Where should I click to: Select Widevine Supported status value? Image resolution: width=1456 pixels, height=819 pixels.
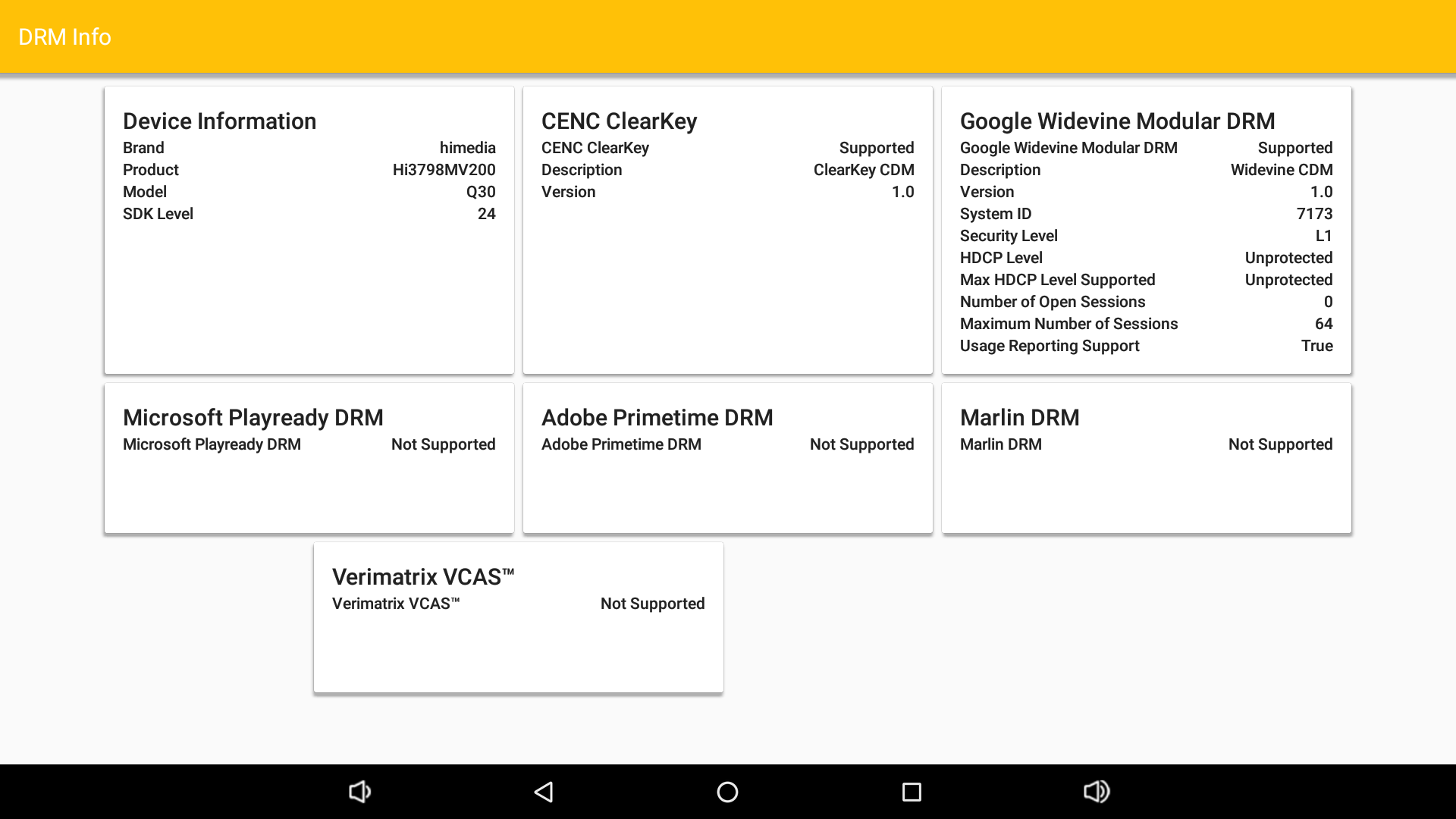click(x=1294, y=148)
